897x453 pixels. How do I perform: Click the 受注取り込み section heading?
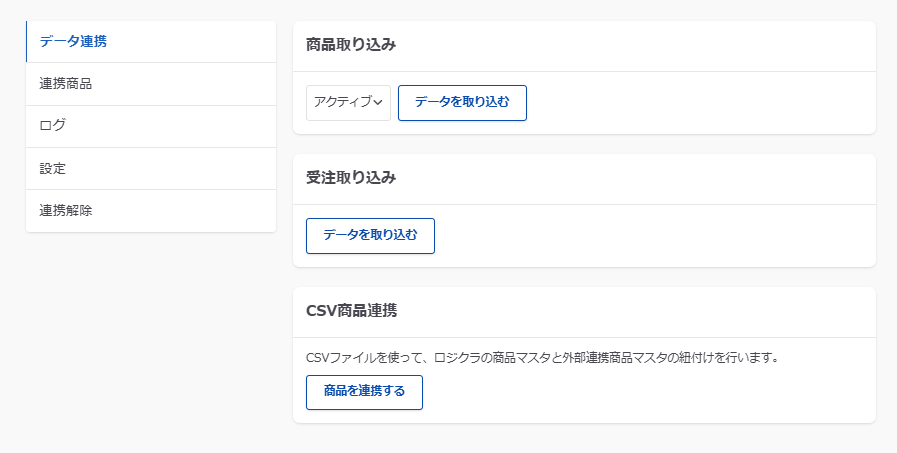click(x=351, y=178)
